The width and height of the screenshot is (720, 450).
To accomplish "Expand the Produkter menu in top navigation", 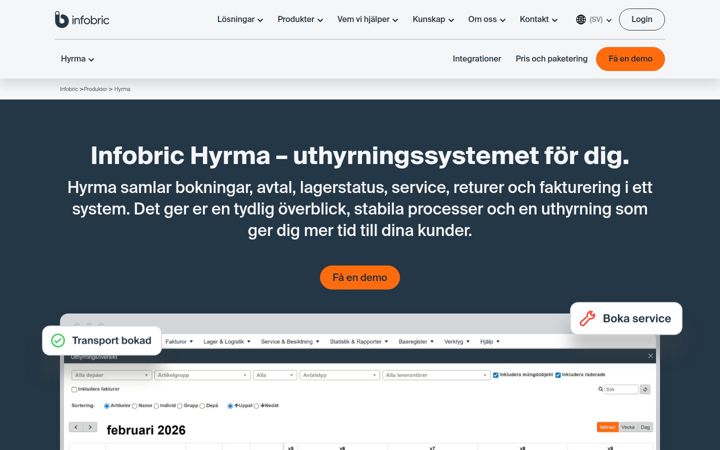I will [x=300, y=19].
